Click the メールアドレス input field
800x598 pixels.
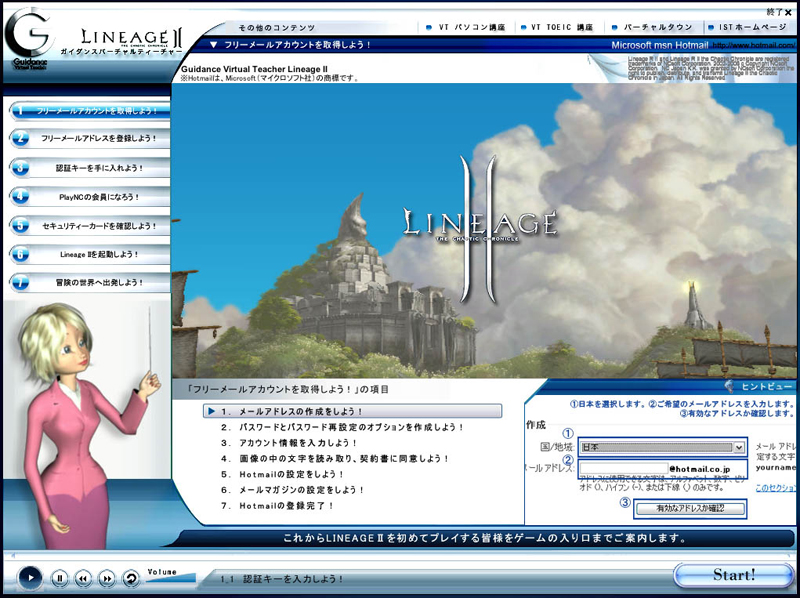[x=623, y=468]
